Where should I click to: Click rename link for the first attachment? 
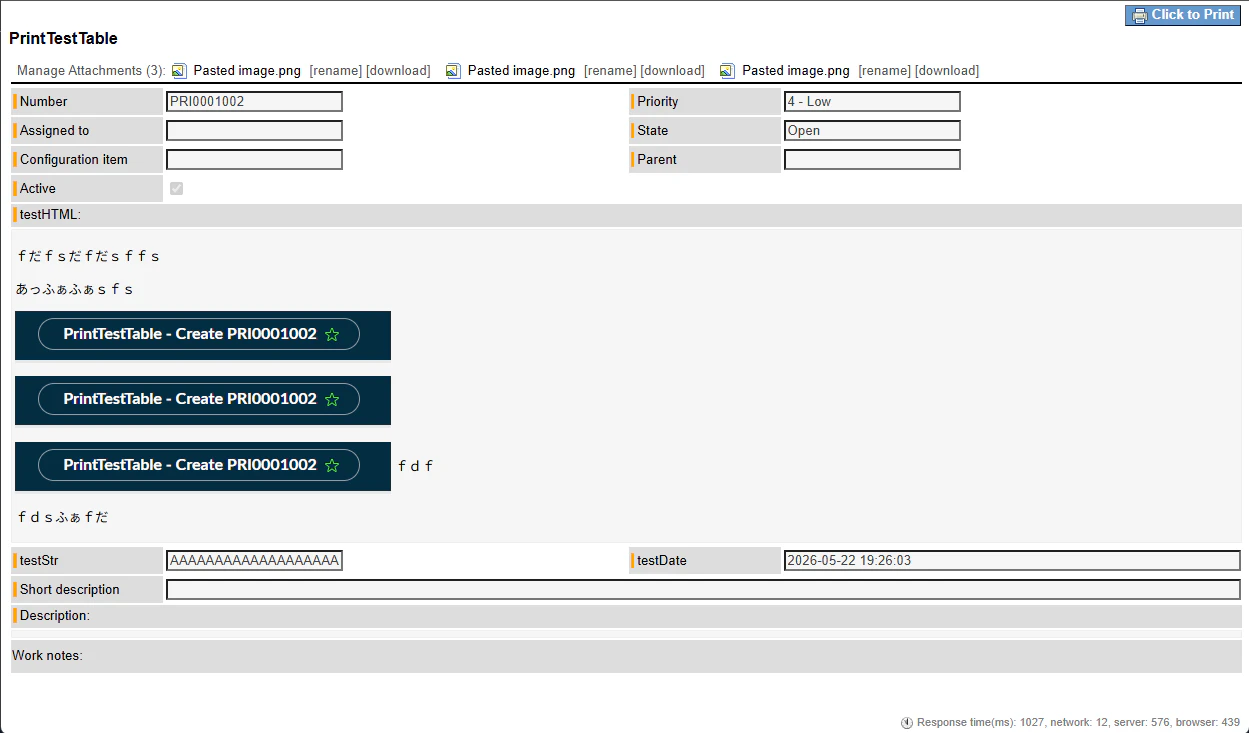pyautogui.click(x=336, y=71)
